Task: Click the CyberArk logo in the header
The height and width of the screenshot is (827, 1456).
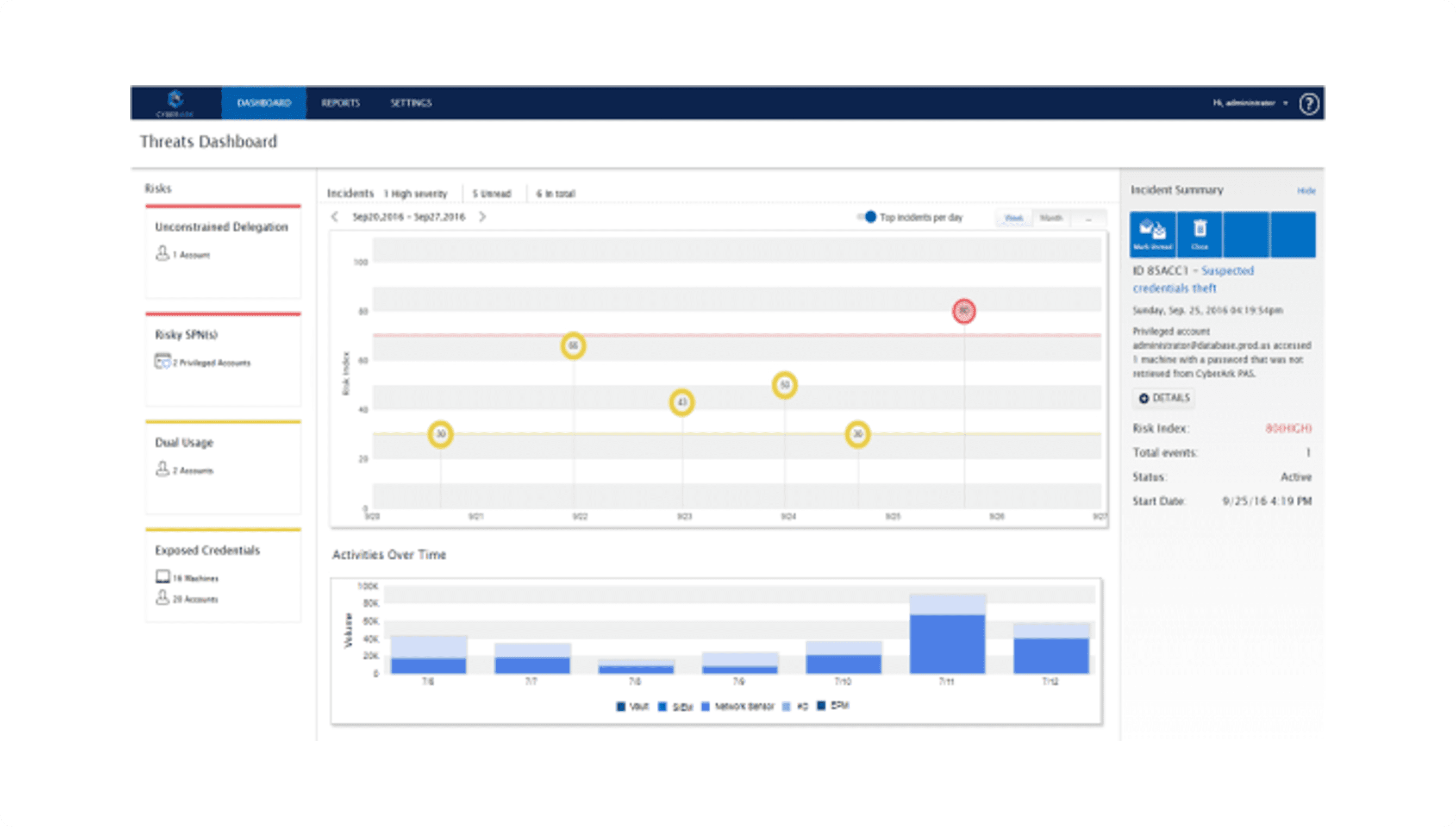Action: point(176,103)
